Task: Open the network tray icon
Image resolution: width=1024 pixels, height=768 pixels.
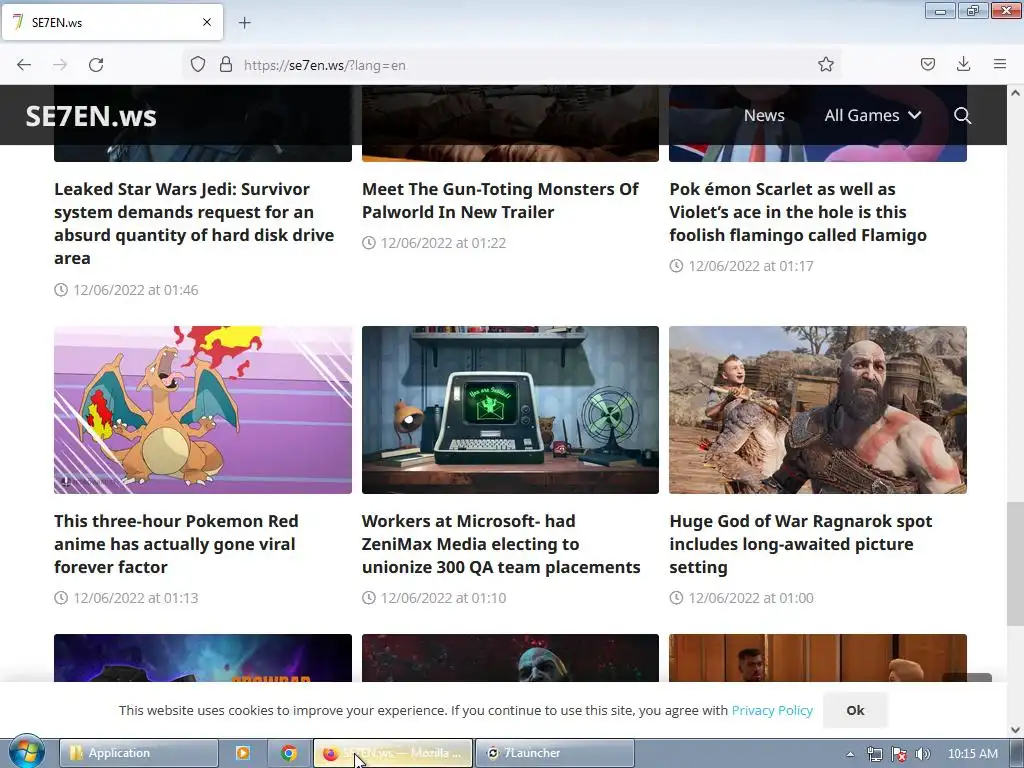Action: click(x=874, y=754)
